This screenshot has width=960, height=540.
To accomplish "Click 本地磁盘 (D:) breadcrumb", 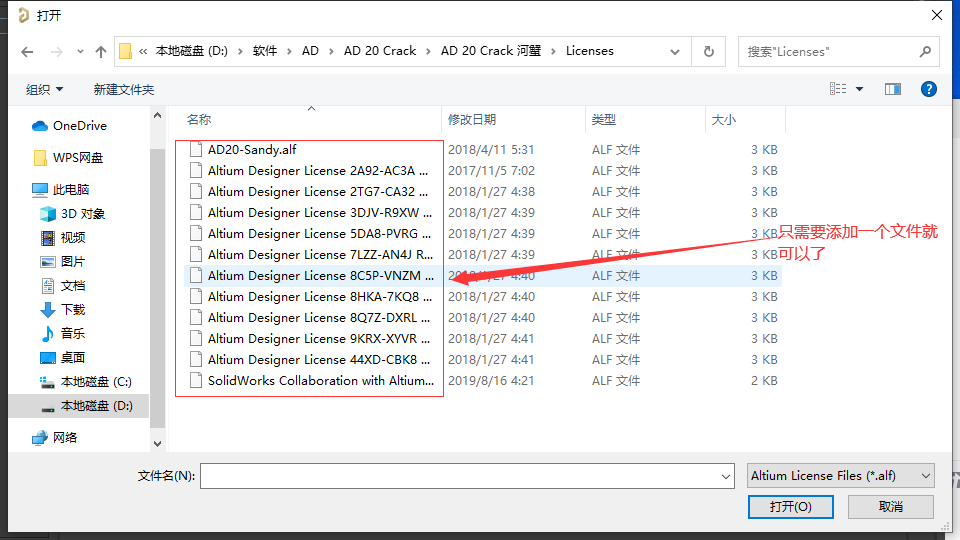I will 192,51.
